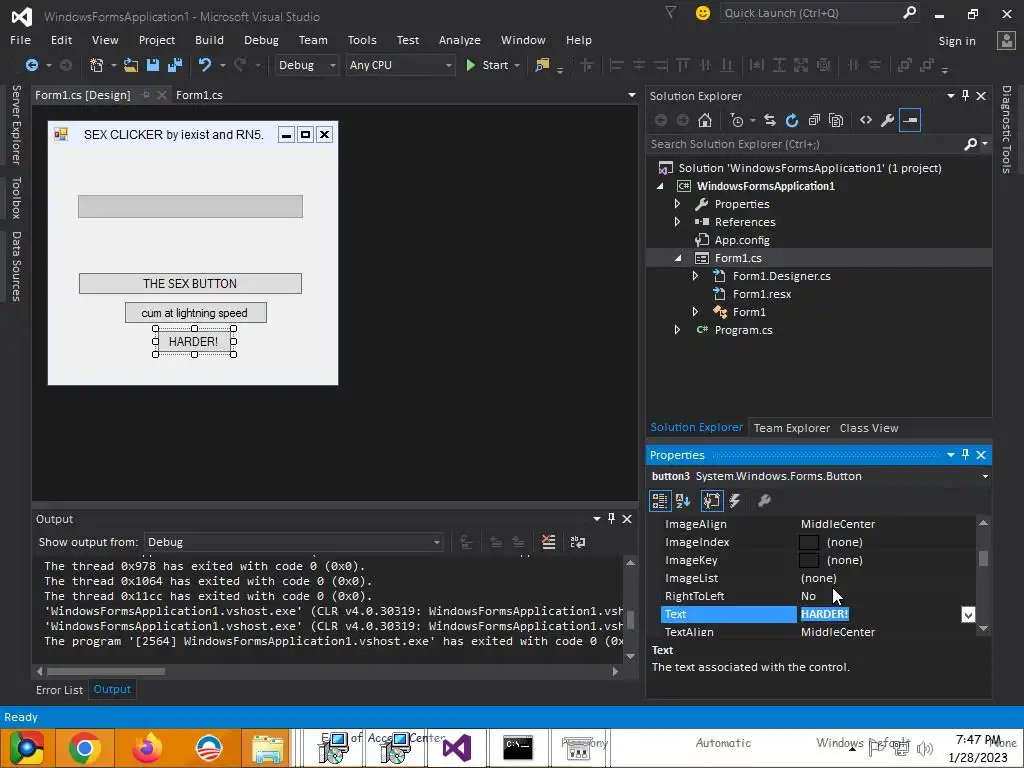This screenshot has height=768, width=1024.
Task: Open the Toolbox side tab
Action: click(16, 197)
